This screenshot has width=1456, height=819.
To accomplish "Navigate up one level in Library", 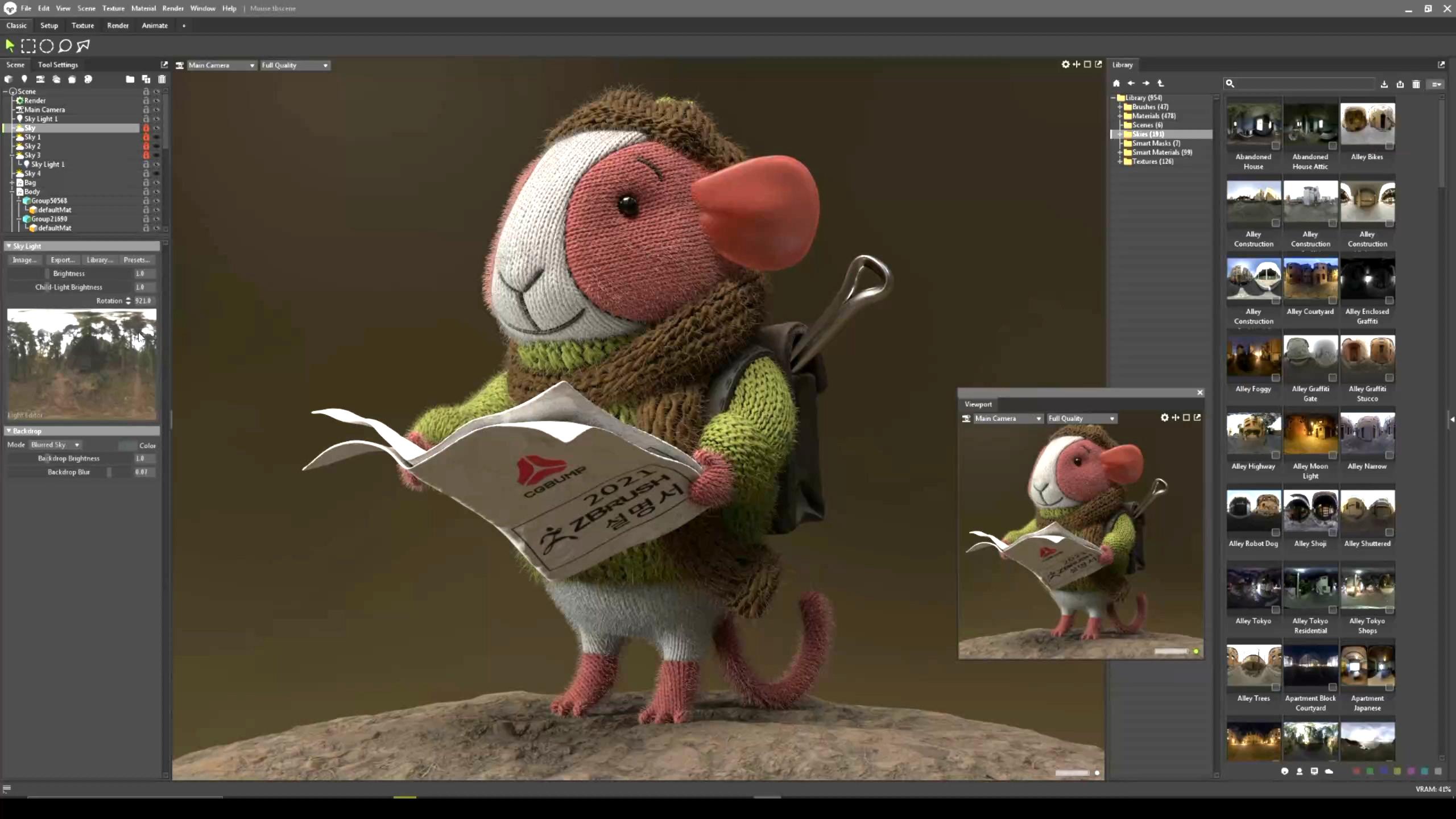I will (x=1161, y=84).
